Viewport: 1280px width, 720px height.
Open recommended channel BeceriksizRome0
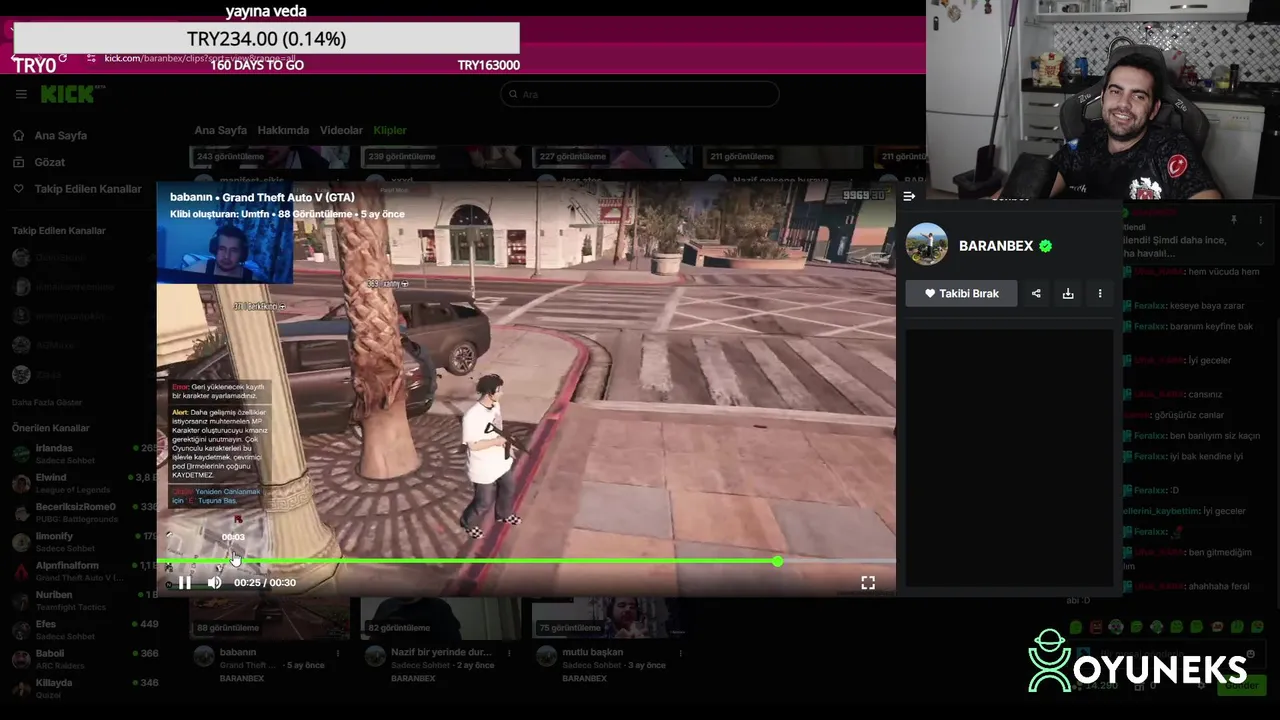tap(82, 512)
